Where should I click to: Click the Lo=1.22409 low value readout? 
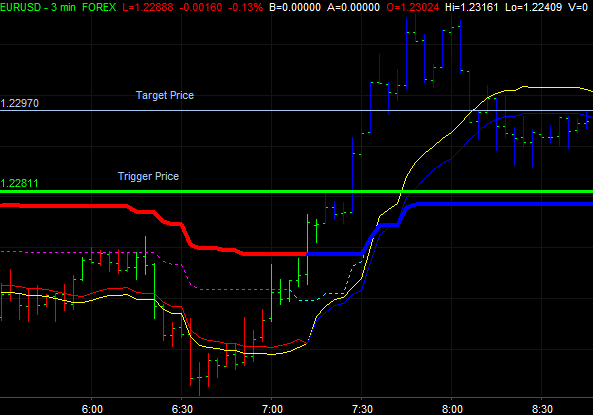click(534, 7)
